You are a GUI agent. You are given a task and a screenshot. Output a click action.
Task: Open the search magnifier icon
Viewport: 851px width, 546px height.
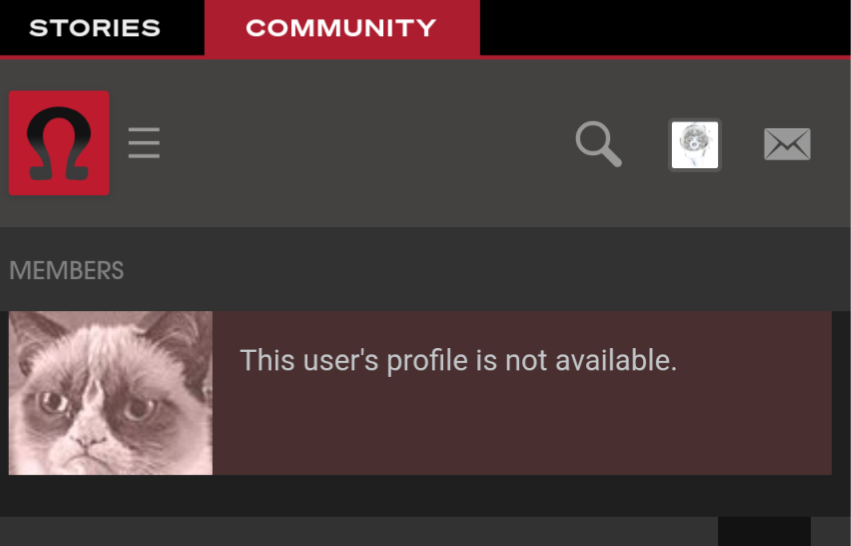599,144
